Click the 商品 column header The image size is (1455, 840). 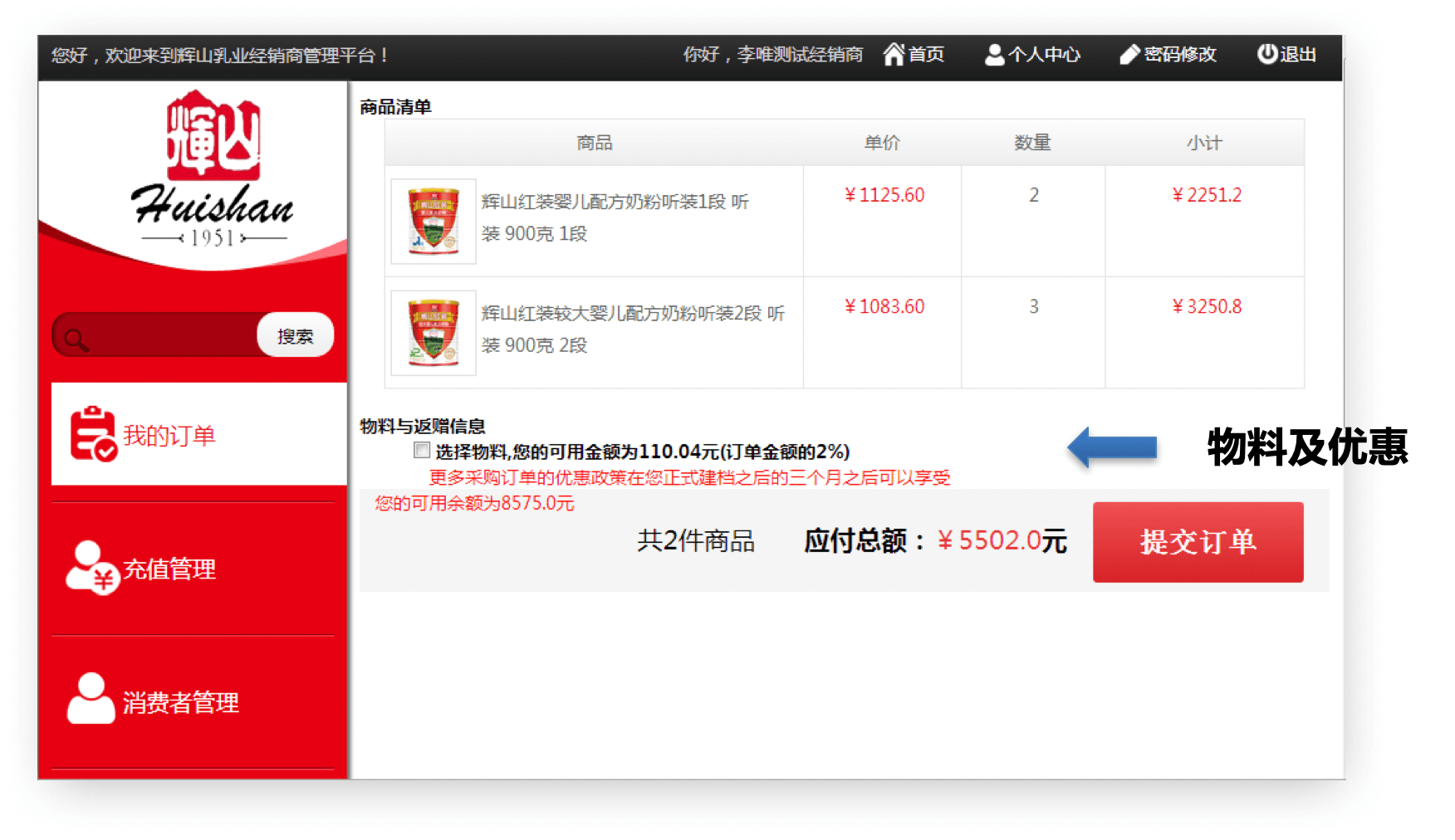coord(595,143)
